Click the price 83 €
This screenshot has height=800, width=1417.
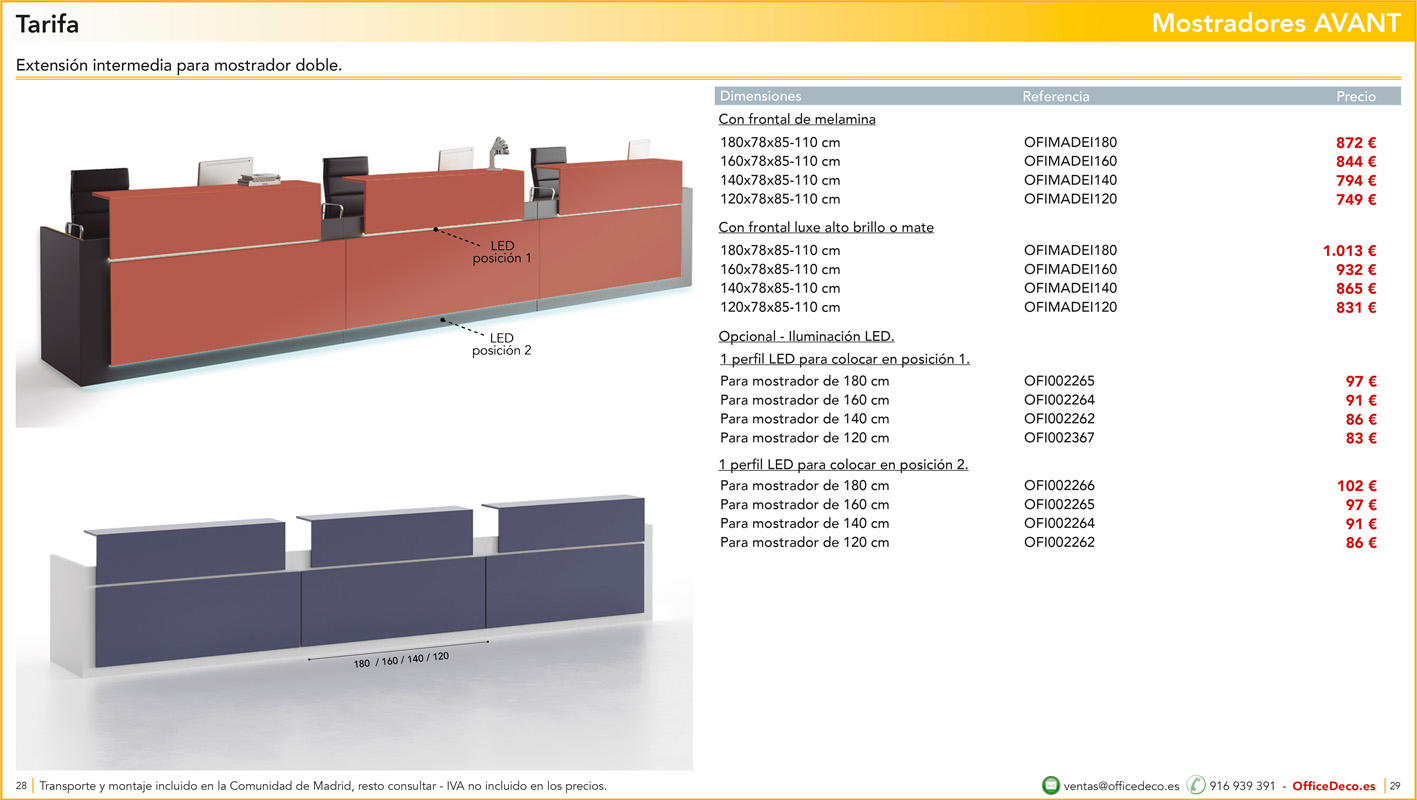1361,438
